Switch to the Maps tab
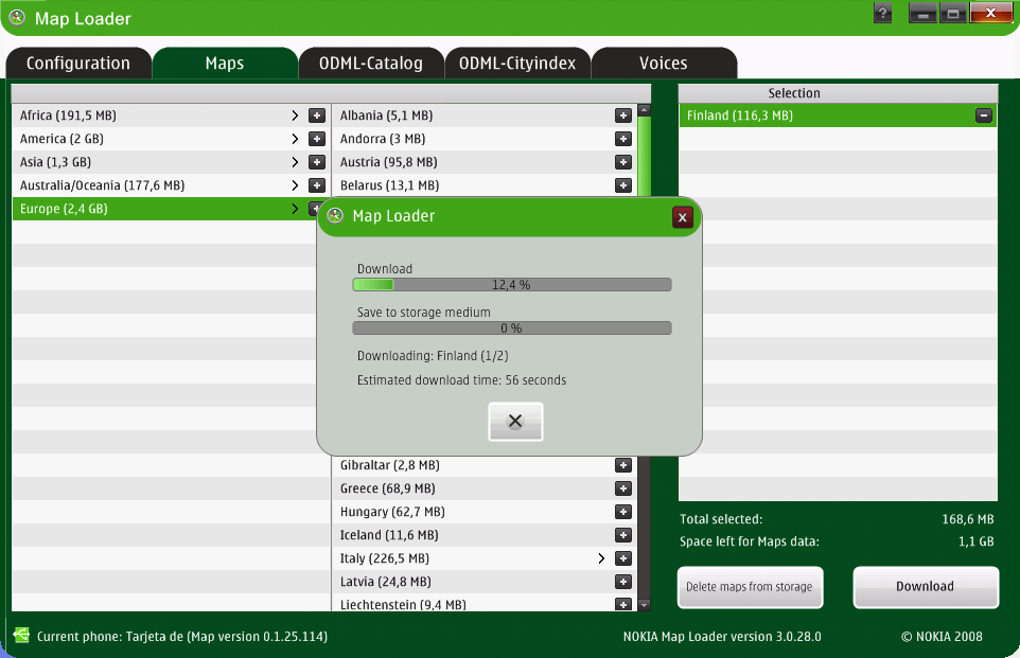Viewport: 1020px width, 658px height. [224, 63]
